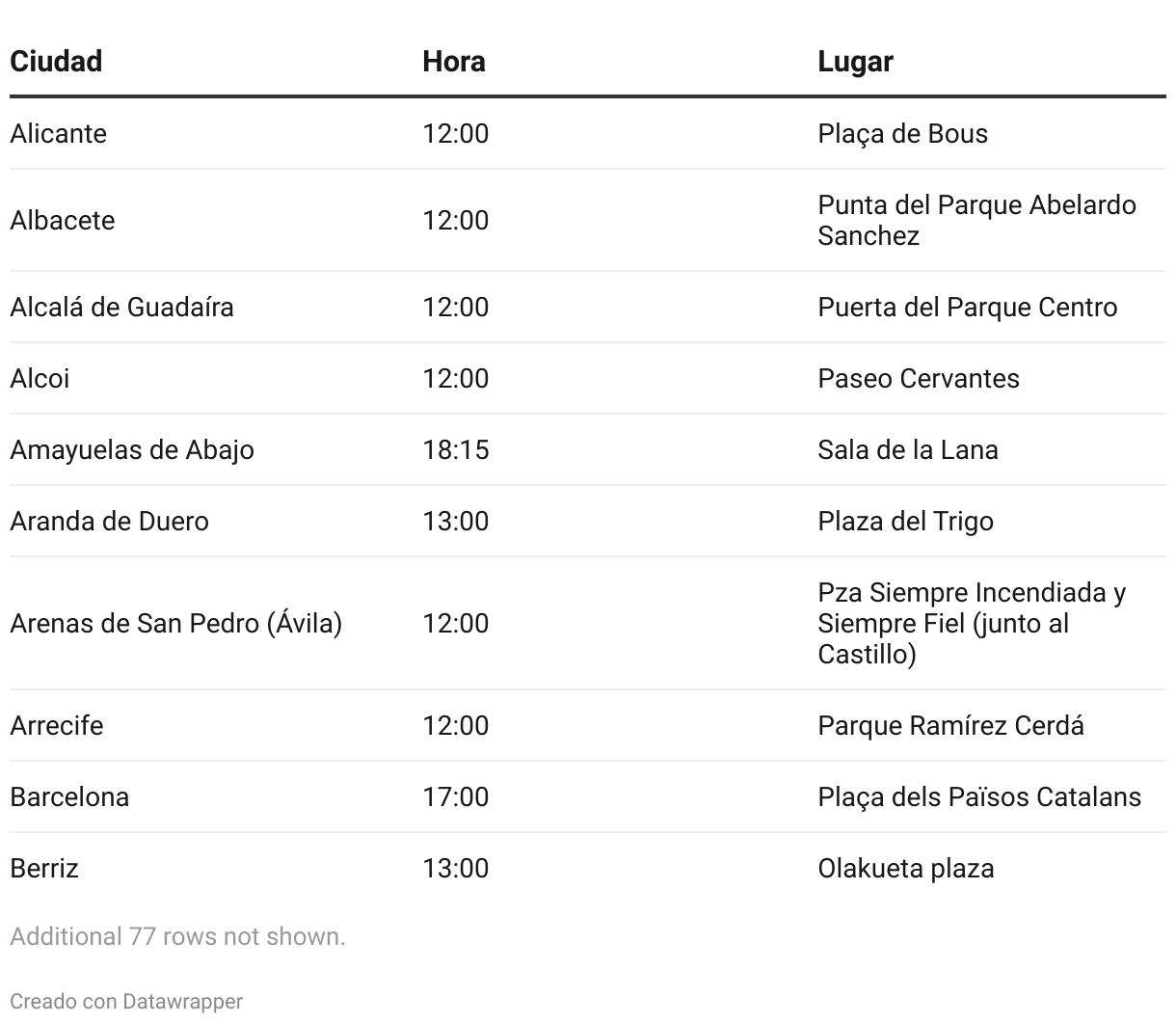Select the Barcelona city cell
This screenshot has height=1024, width=1176.
coord(69,796)
